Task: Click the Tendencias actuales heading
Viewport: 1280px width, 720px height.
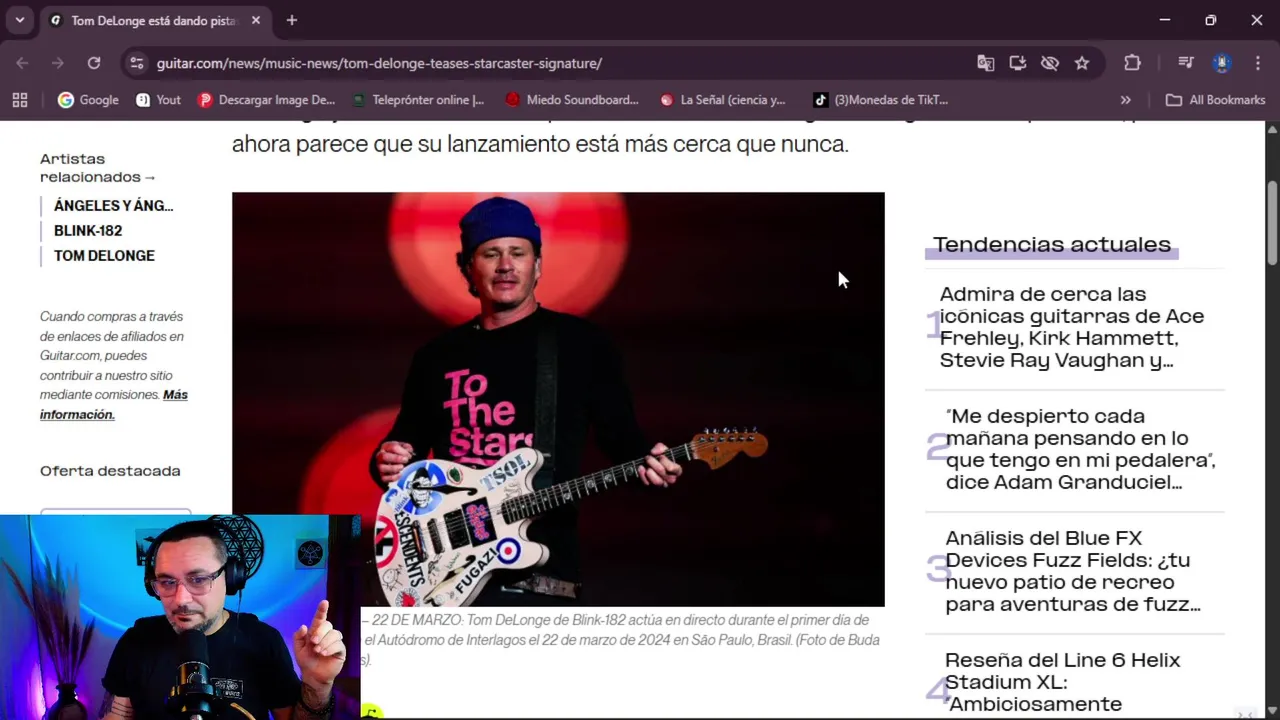Action: pos(1052,245)
